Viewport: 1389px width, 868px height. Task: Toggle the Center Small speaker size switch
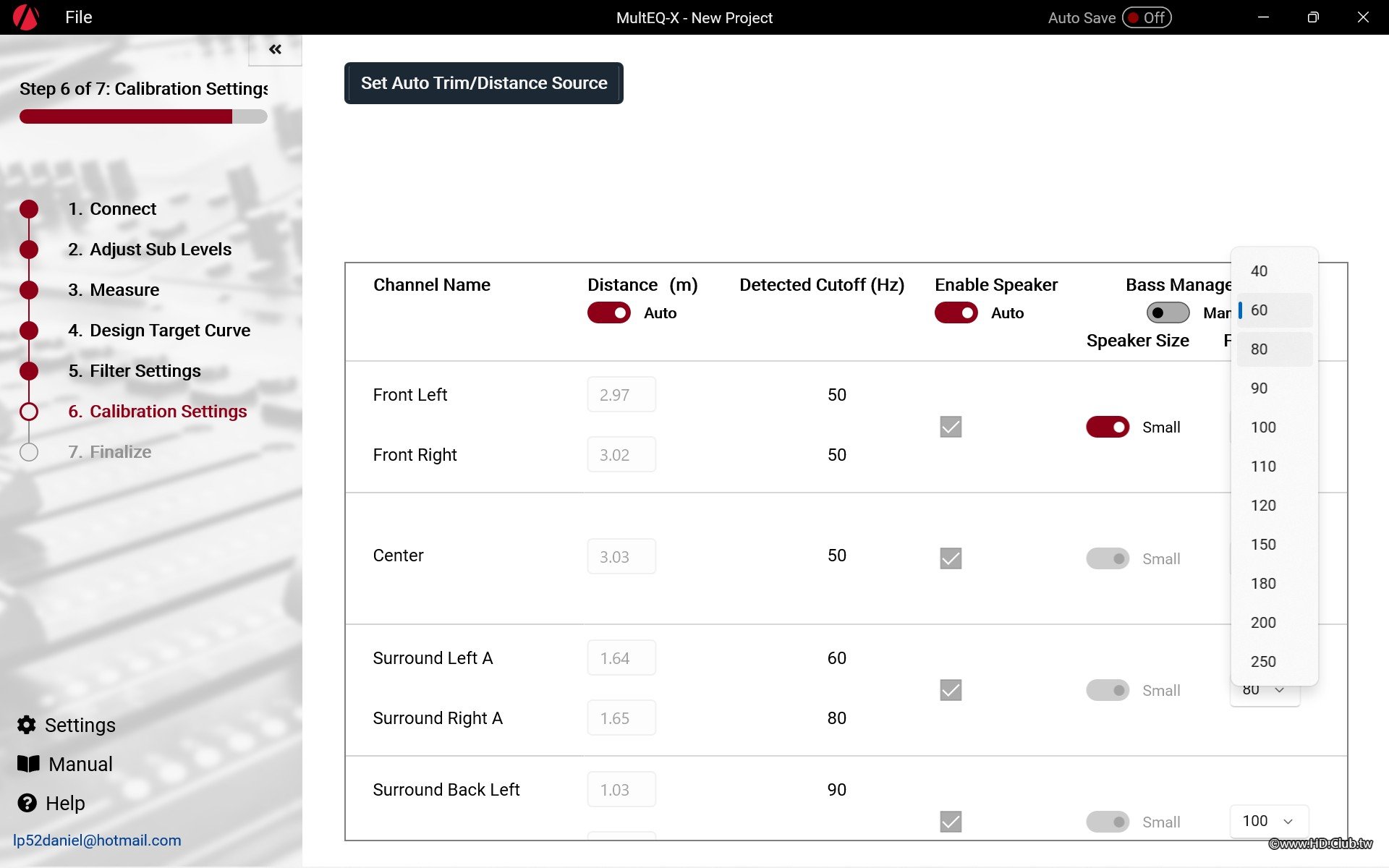pos(1108,558)
